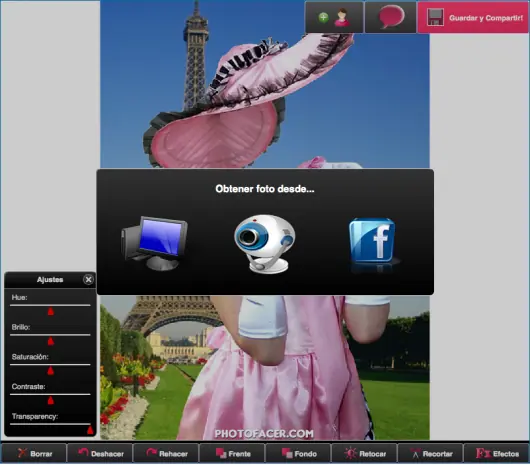Click the Hue slider handle
This screenshot has height=465, width=530.
point(51,311)
